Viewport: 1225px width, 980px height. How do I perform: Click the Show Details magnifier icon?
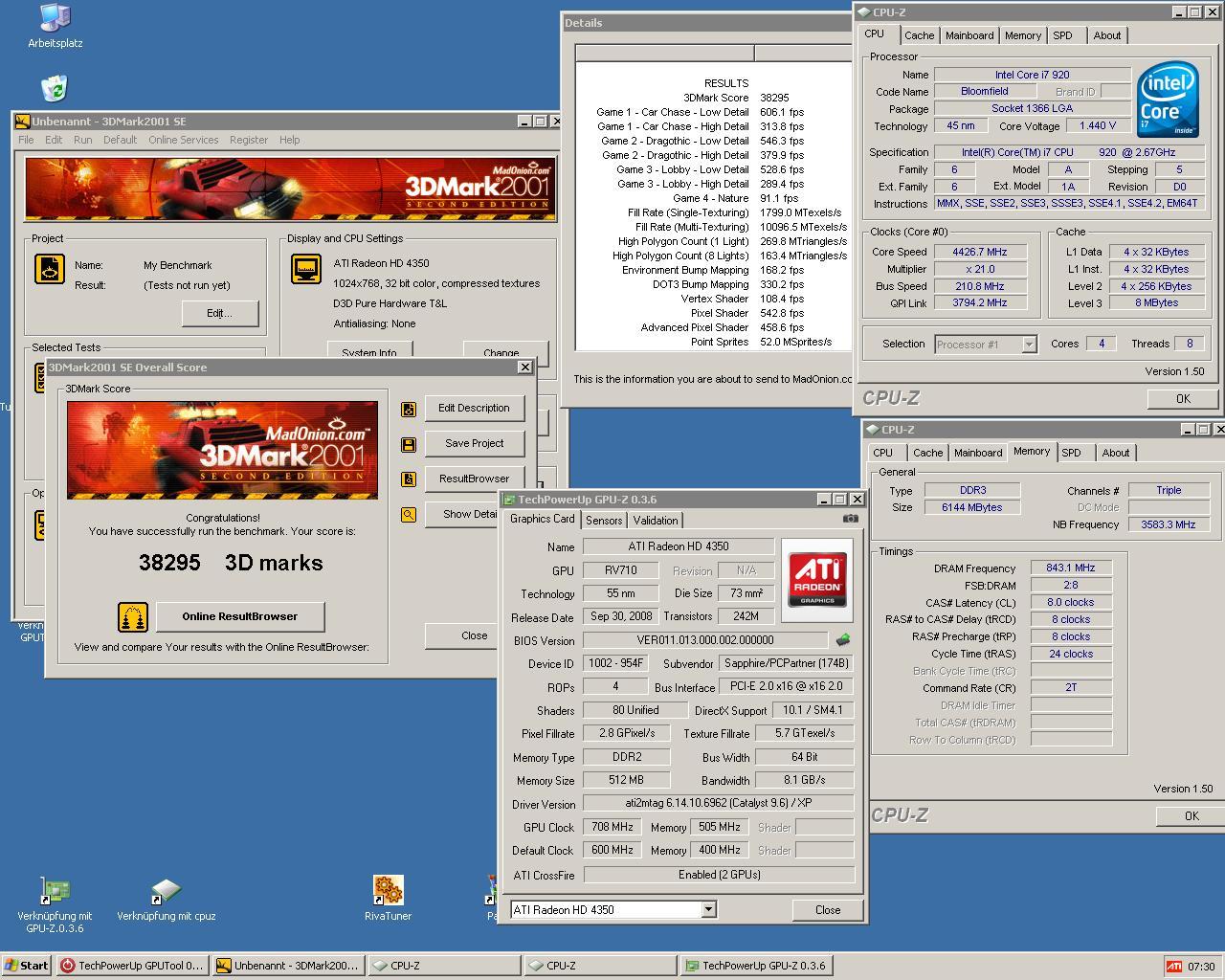pyautogui.click(x=409, y=515)
